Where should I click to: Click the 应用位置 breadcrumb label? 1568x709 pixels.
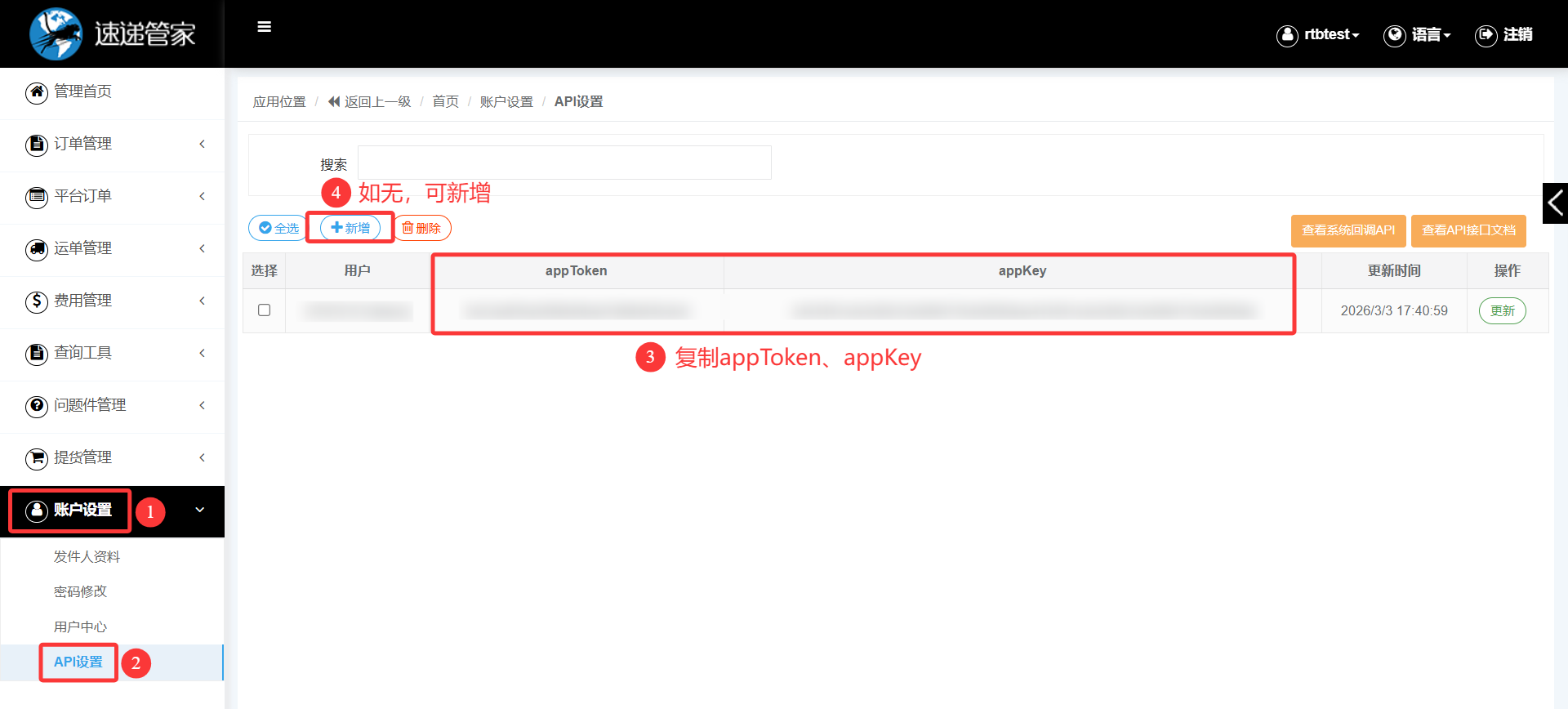279,101
